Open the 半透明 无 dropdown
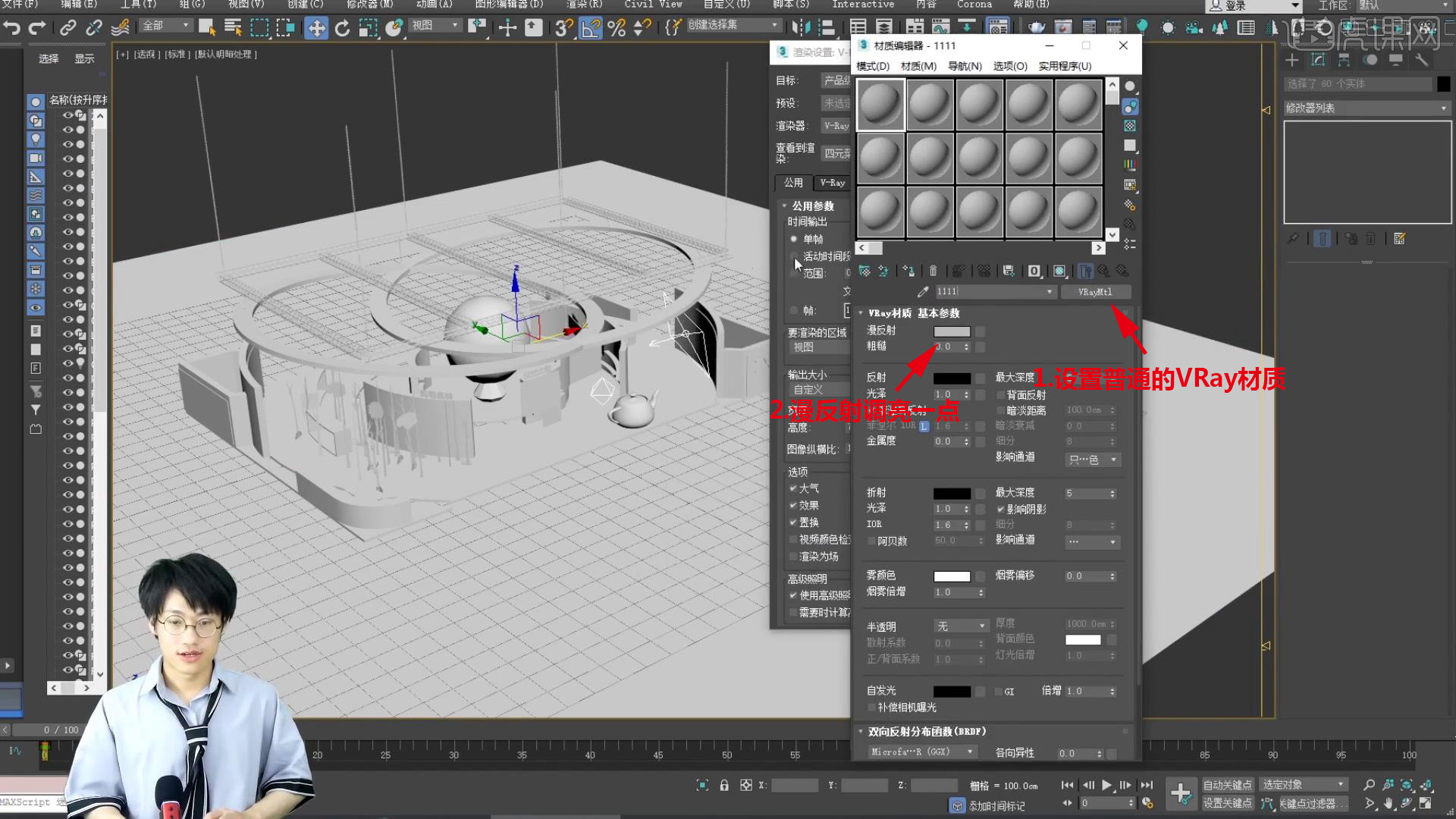The image size is (1456, 819). (961, 626)
